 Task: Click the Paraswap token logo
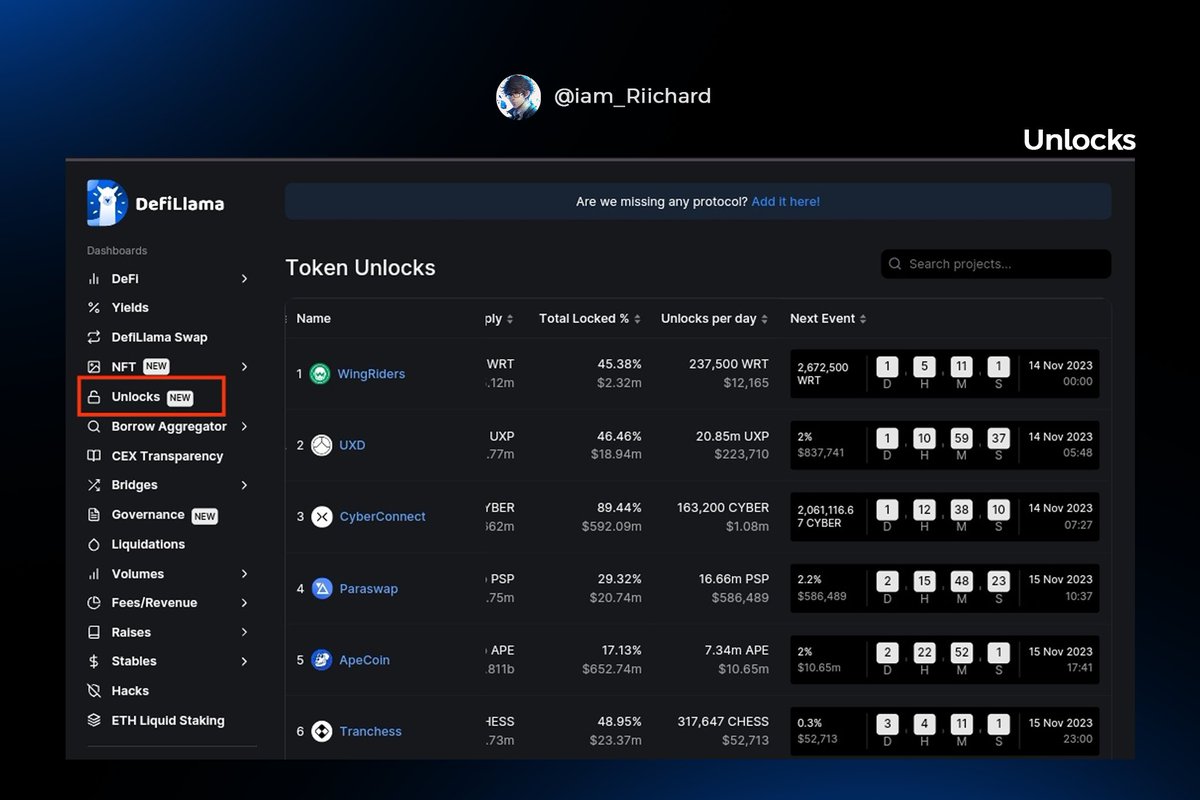point(322,589)
